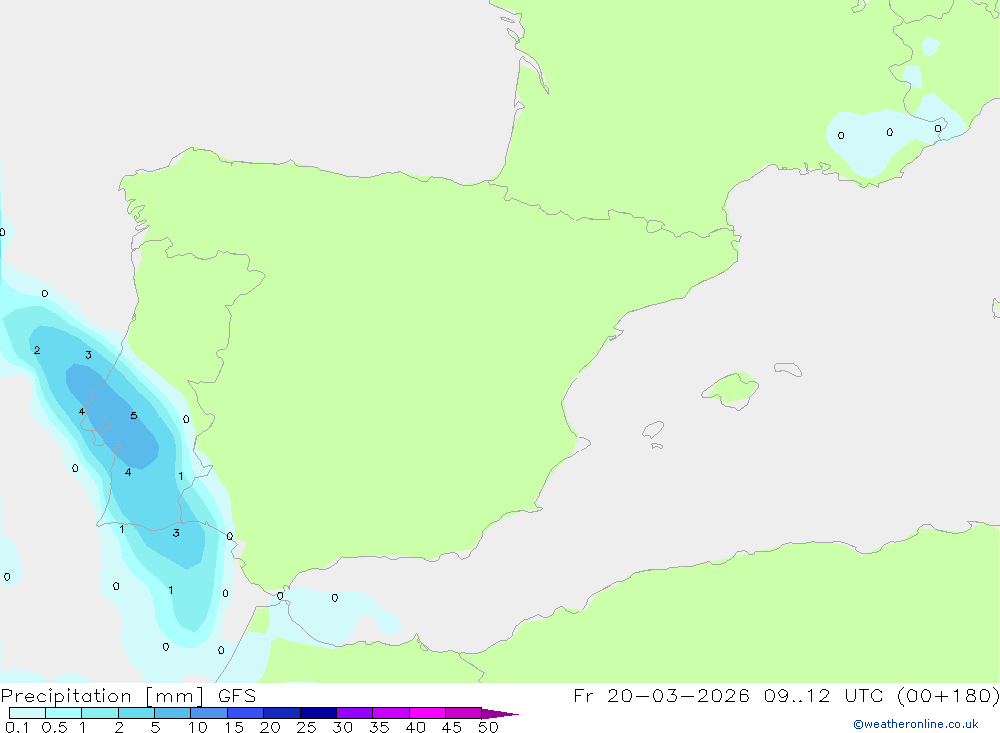Click the 25–30 mm dark navy swatch
Screen dimensions: 1000x733
pyautogui.click(x=318, y=713)
